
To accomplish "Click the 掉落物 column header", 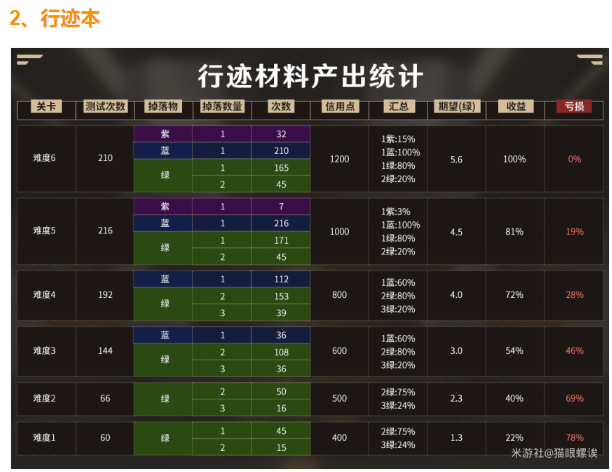I will [164, 106].
